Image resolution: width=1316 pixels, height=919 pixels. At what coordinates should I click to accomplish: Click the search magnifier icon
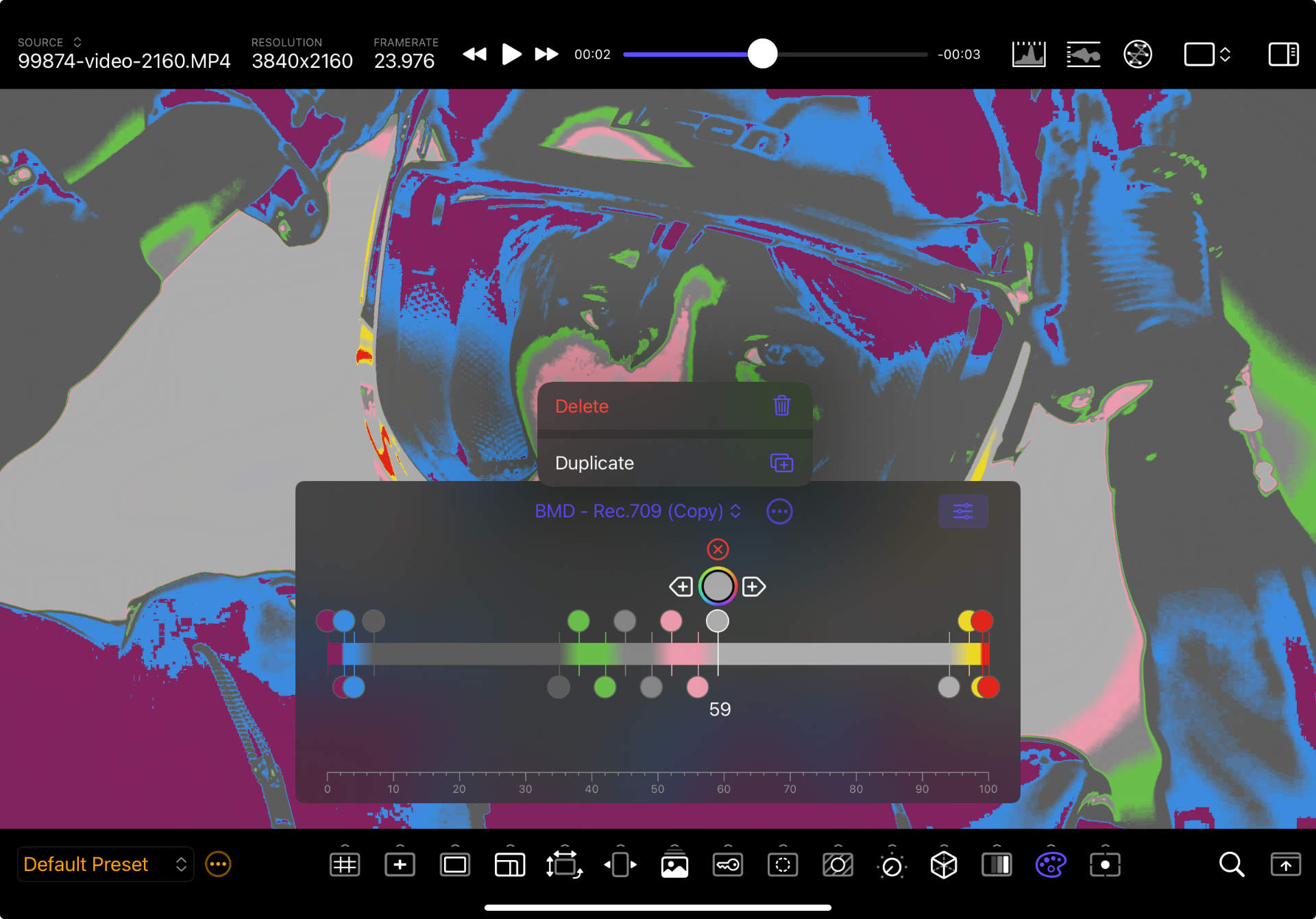click(1231, 865)
